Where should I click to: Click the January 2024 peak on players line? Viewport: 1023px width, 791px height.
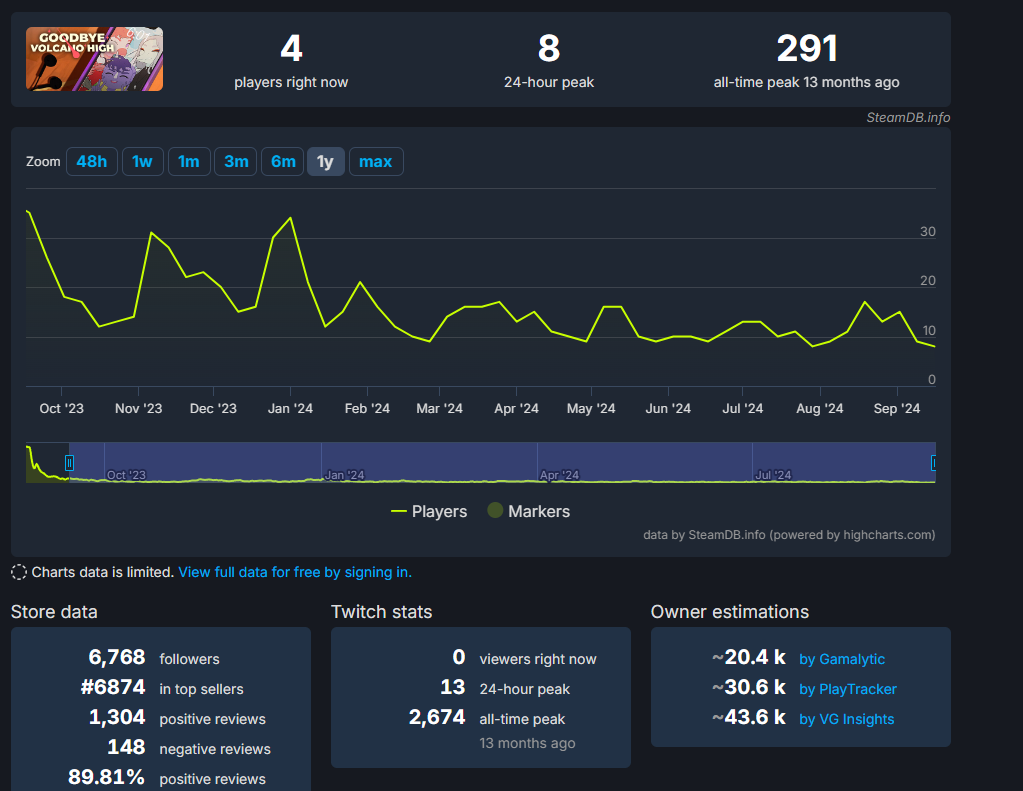290,218
